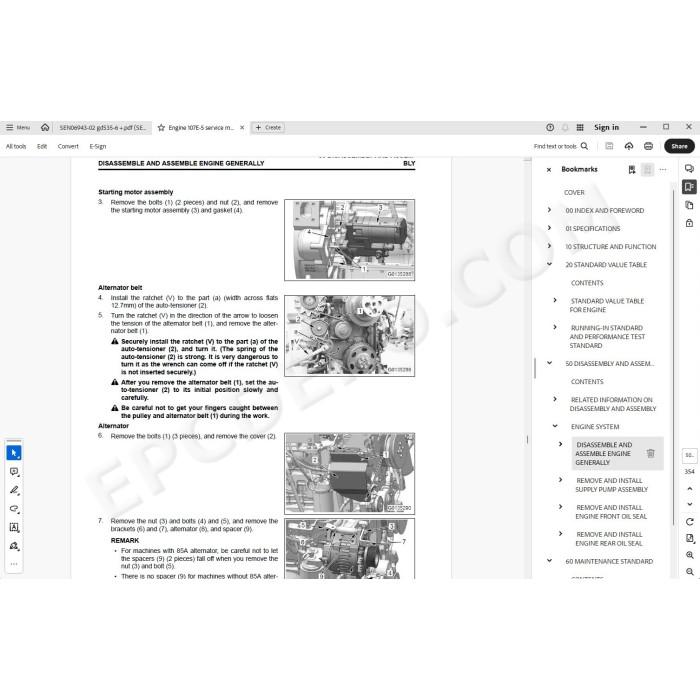This screenshot has width=700, height=700.
Task: Delete the selected bookmark with trash icon
Action: pyautogui.click(x=650, y=453)
